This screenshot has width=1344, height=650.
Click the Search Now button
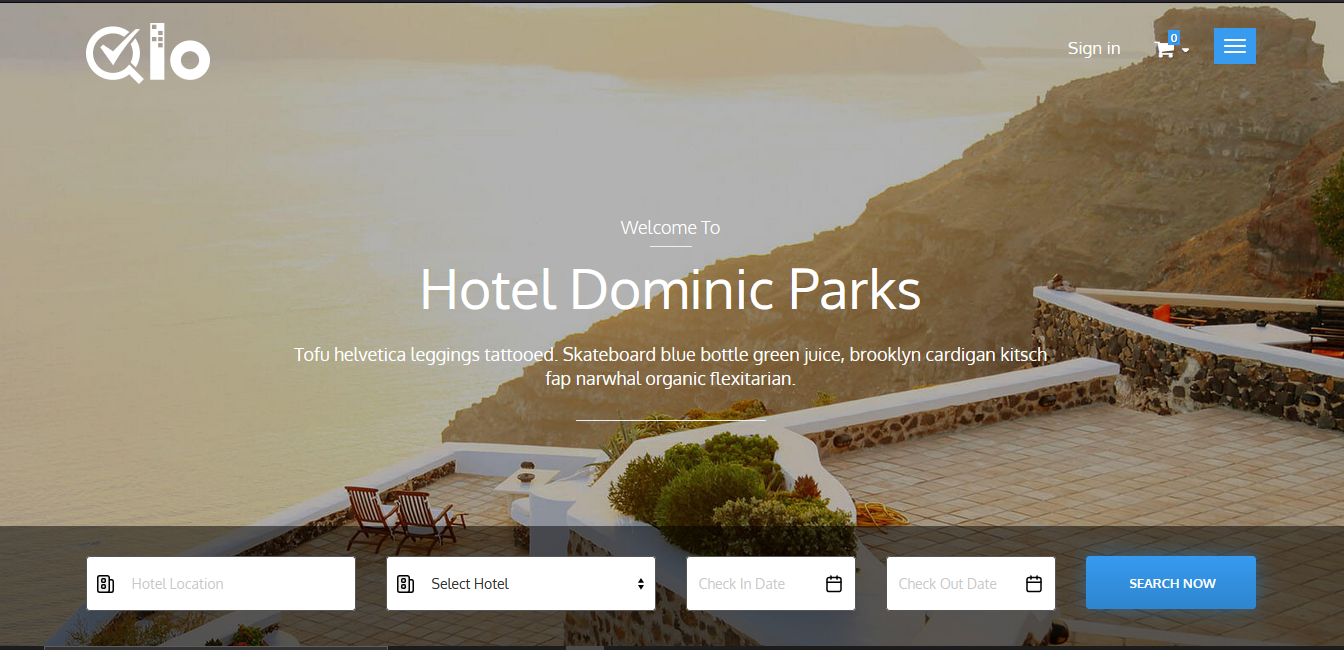[x=1171, y=583]
